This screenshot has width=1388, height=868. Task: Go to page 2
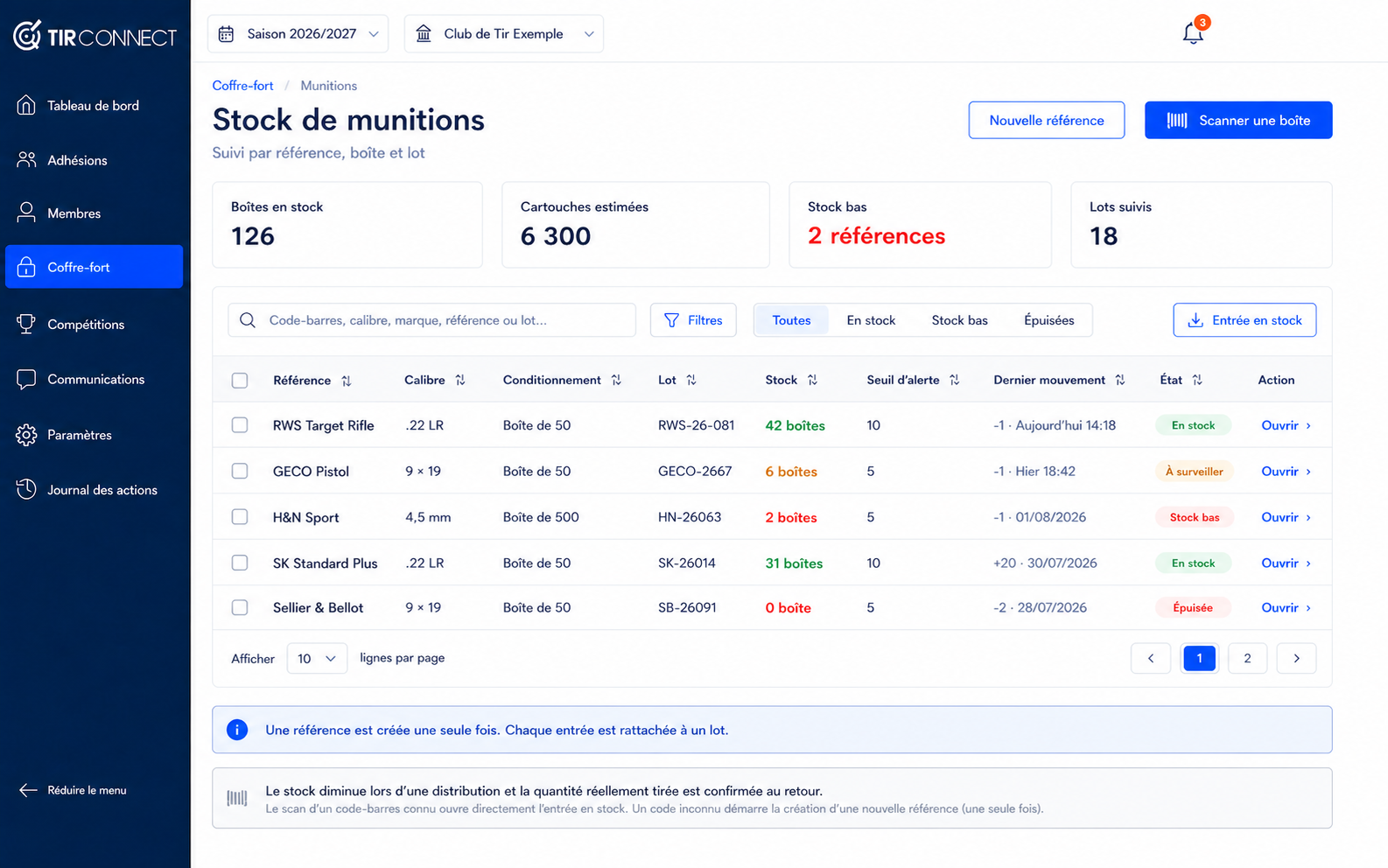click(1247, 658)
